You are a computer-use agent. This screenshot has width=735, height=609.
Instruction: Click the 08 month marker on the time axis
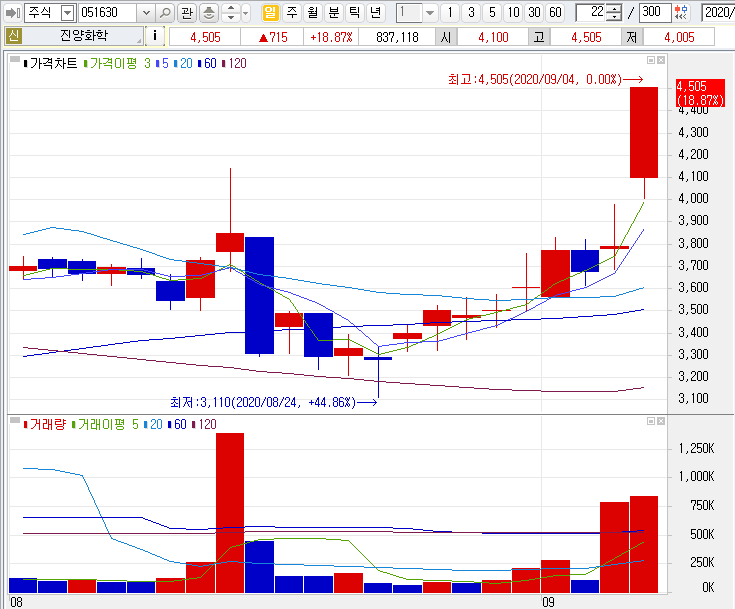click(x=16, y=602)
